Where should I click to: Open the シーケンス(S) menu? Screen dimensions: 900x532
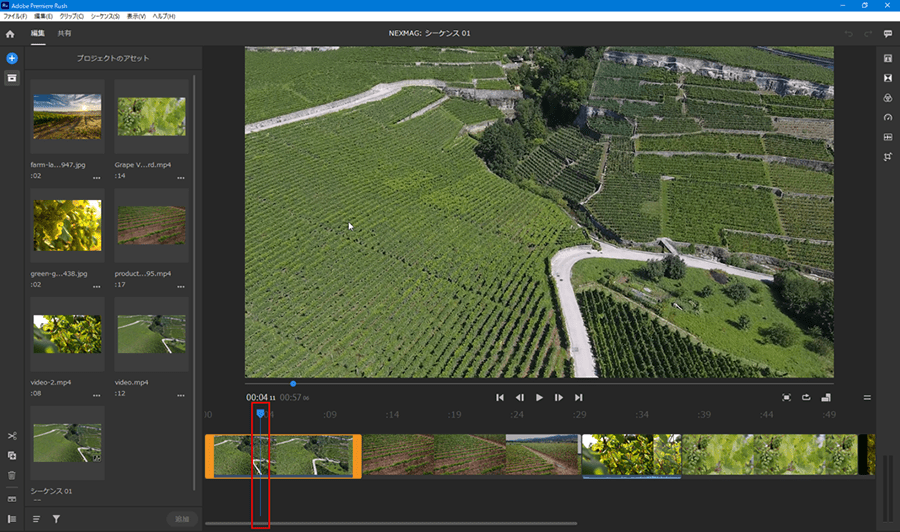(x=104, y=17)
